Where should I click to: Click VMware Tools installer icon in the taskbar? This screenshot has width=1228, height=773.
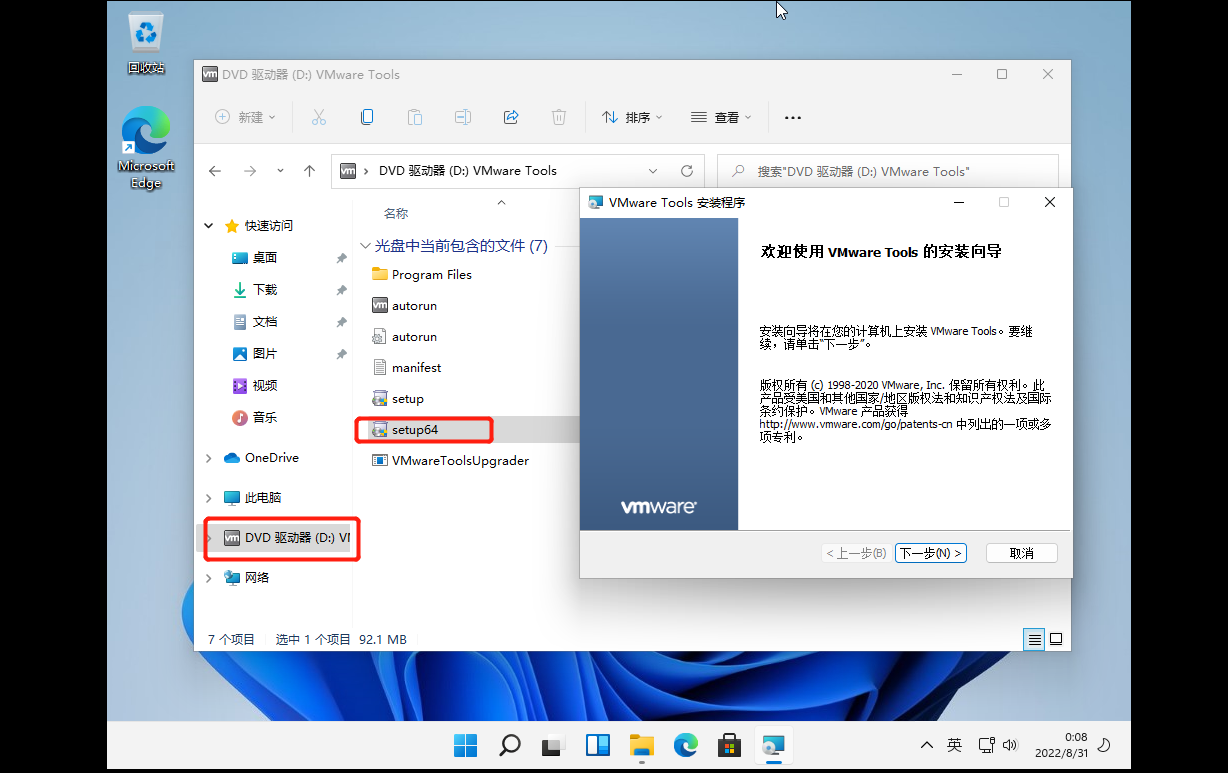click(773, 745)
